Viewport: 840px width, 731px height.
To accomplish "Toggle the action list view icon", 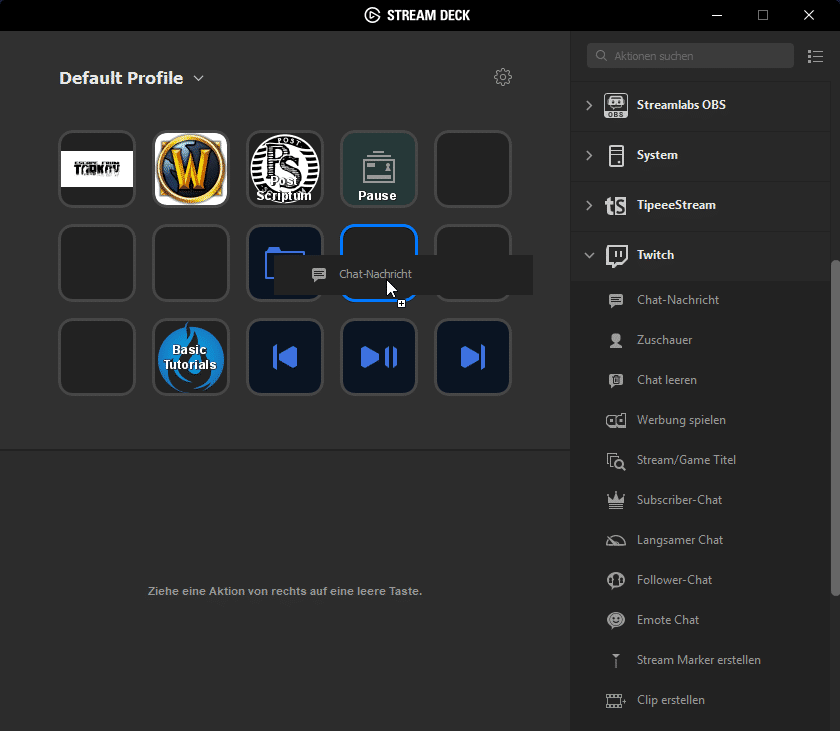I will coord(815,56).
